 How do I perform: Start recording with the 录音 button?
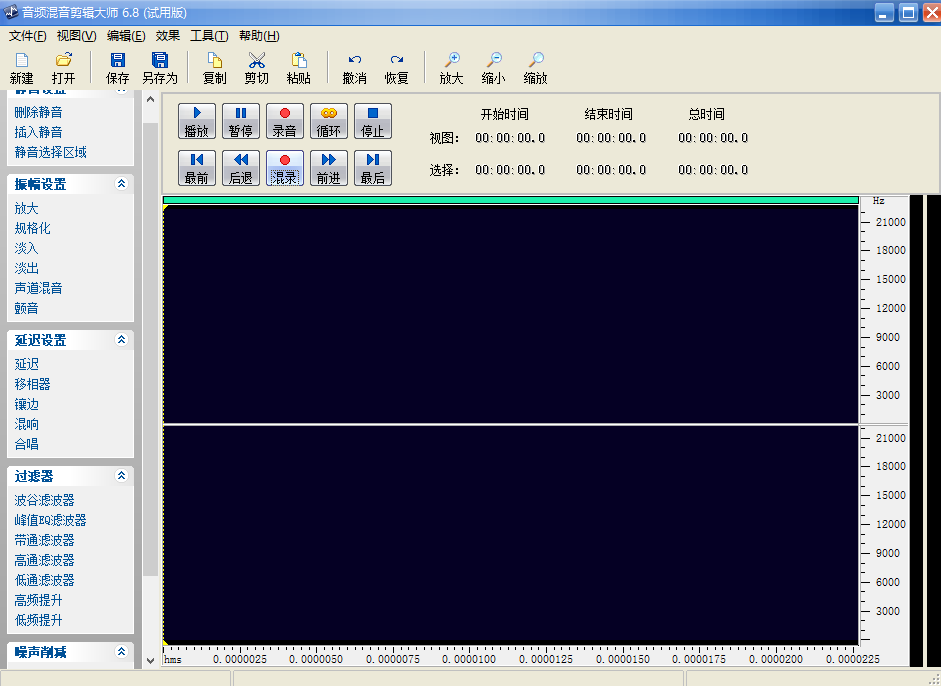[x=285, y=121]
